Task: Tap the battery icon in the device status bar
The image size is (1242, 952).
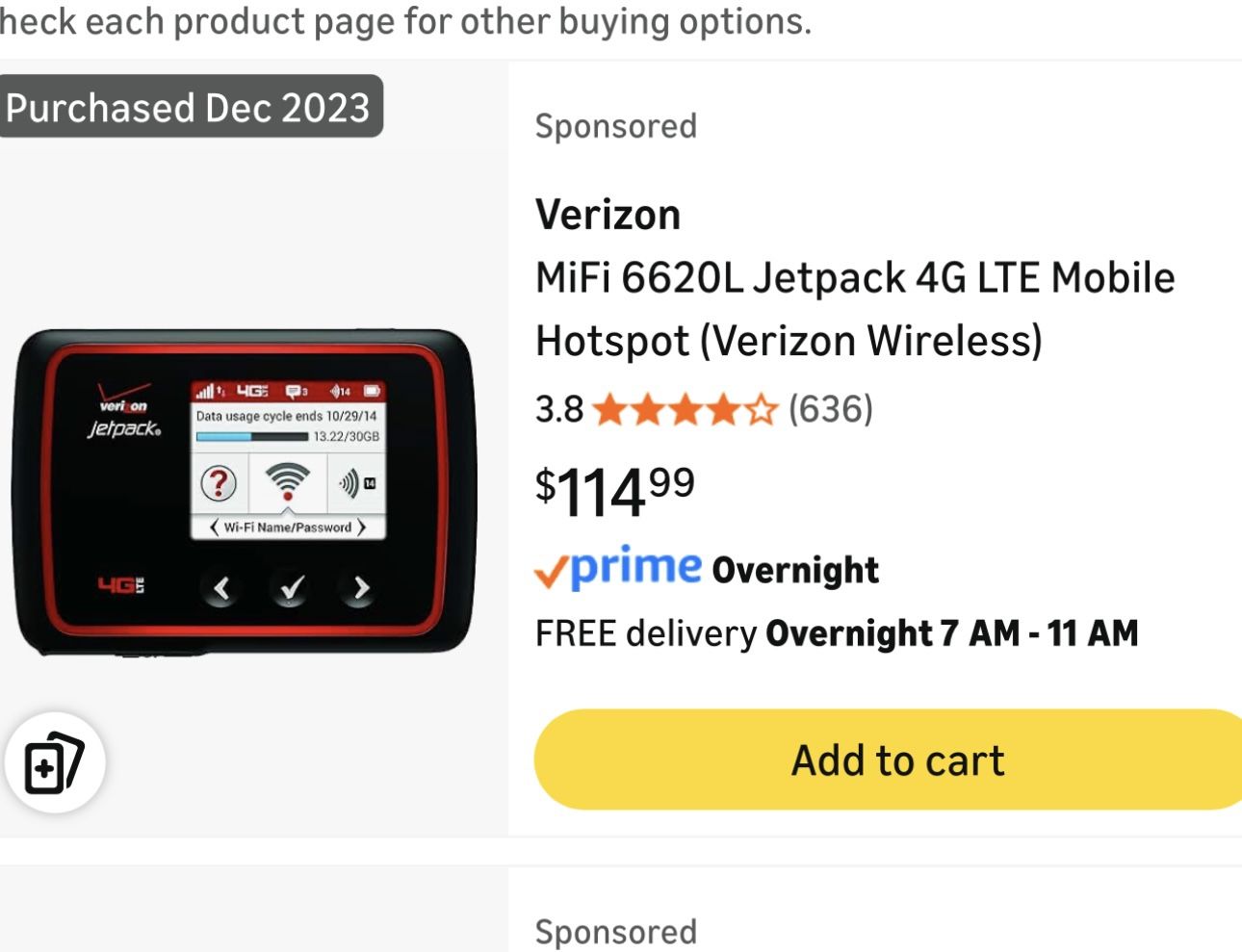Action: (x=371, y=390)
